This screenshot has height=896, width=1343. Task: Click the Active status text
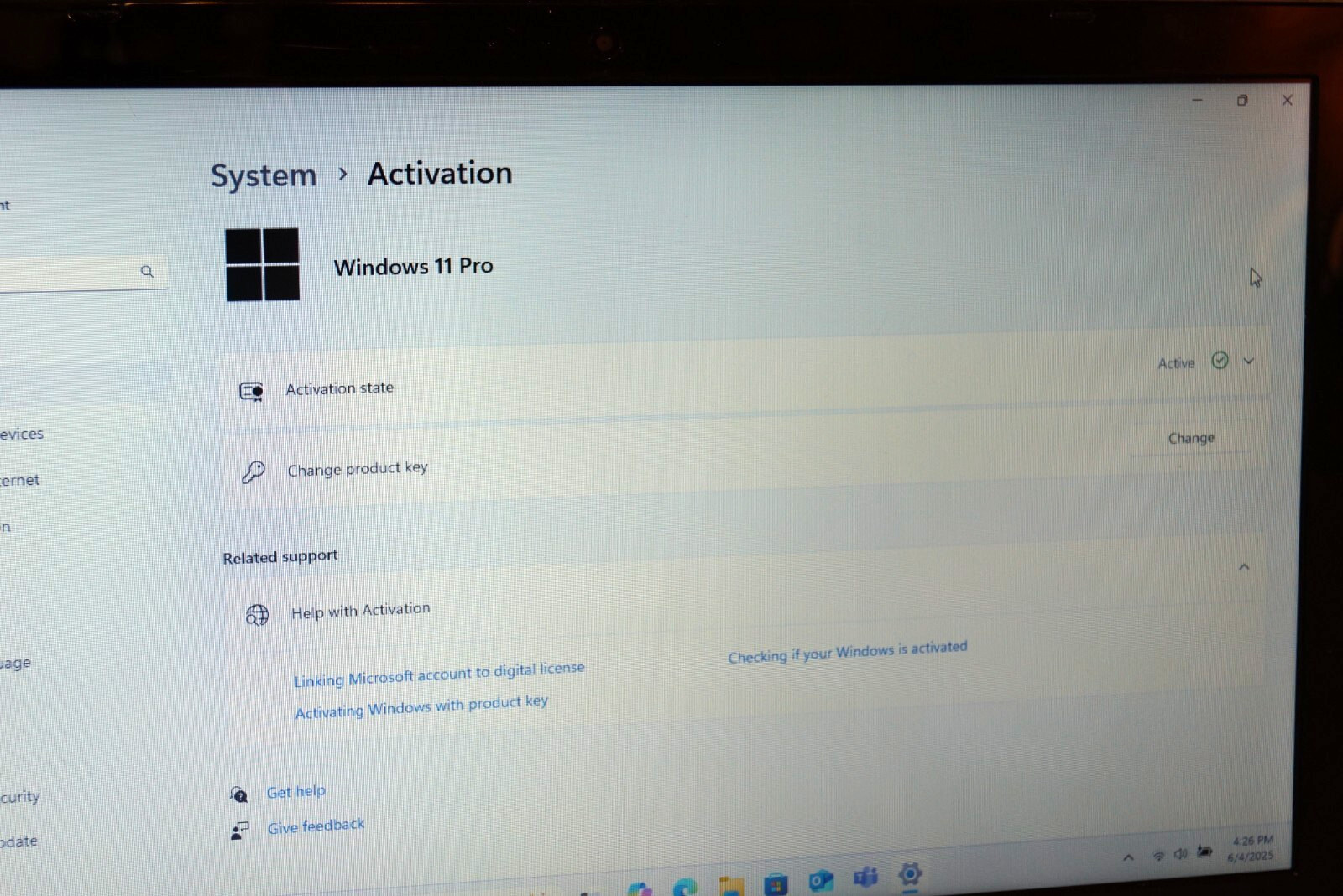tap(1176, 363)
